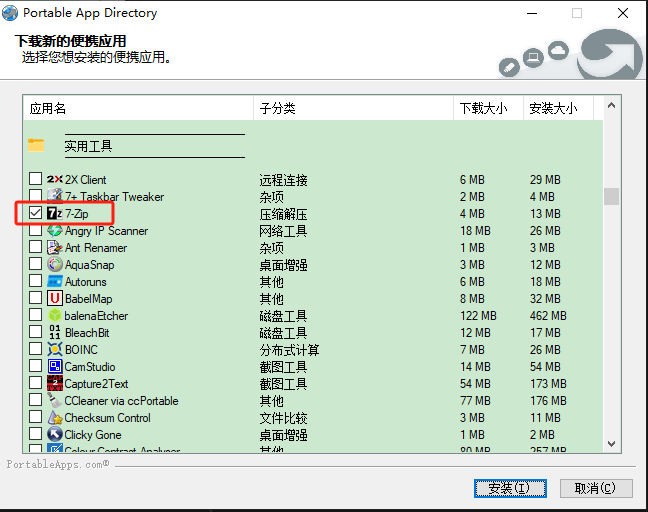
Task: Click the CamStudio app icon
Action: tap(55, 366)
